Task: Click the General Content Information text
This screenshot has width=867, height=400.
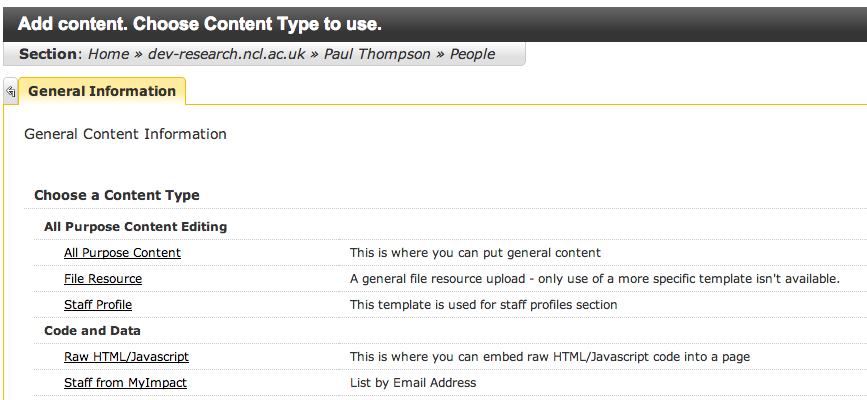Action: pyautogui.click(x=125, y=134)
